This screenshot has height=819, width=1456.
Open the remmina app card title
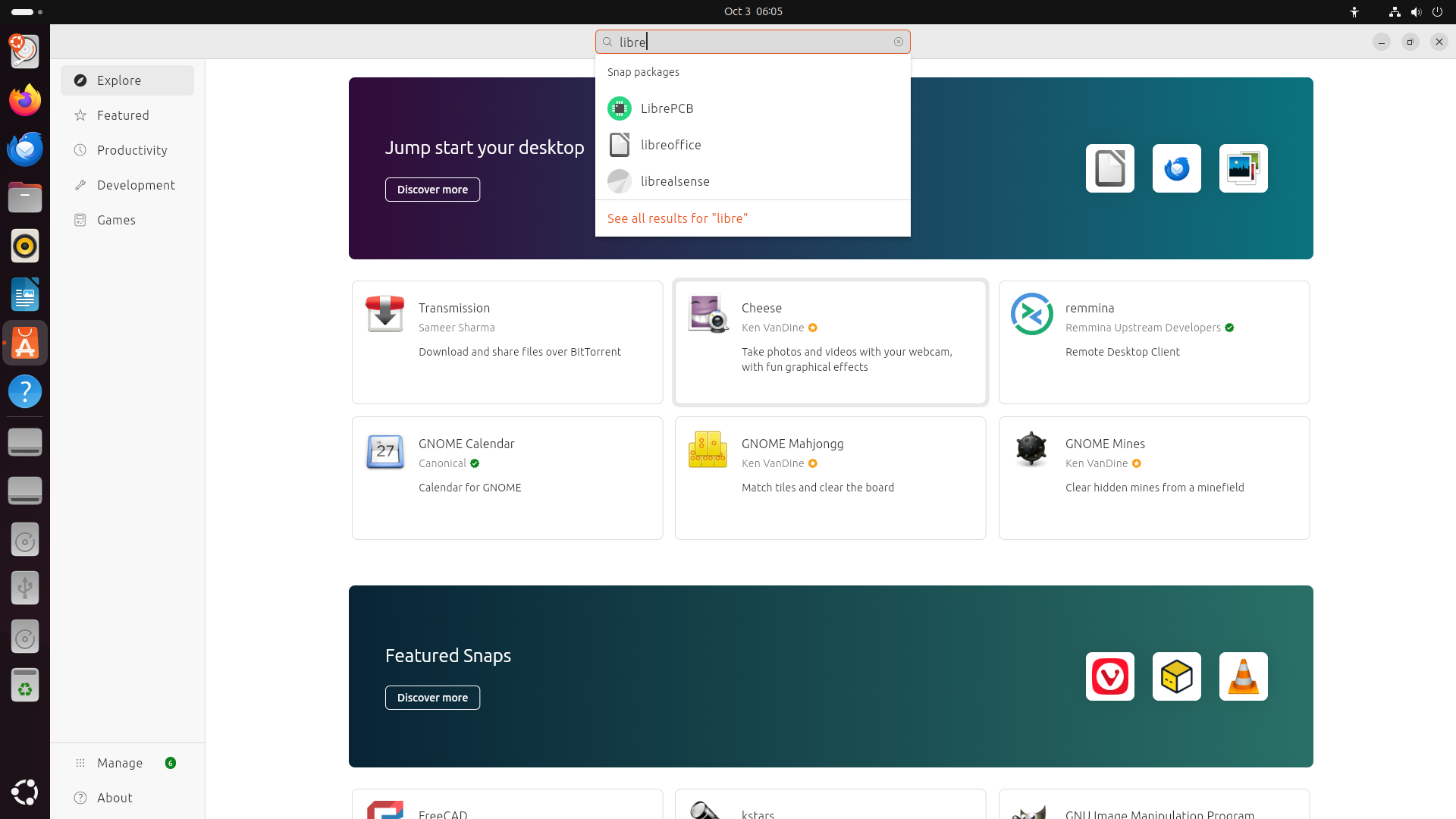coord(1090,308)
